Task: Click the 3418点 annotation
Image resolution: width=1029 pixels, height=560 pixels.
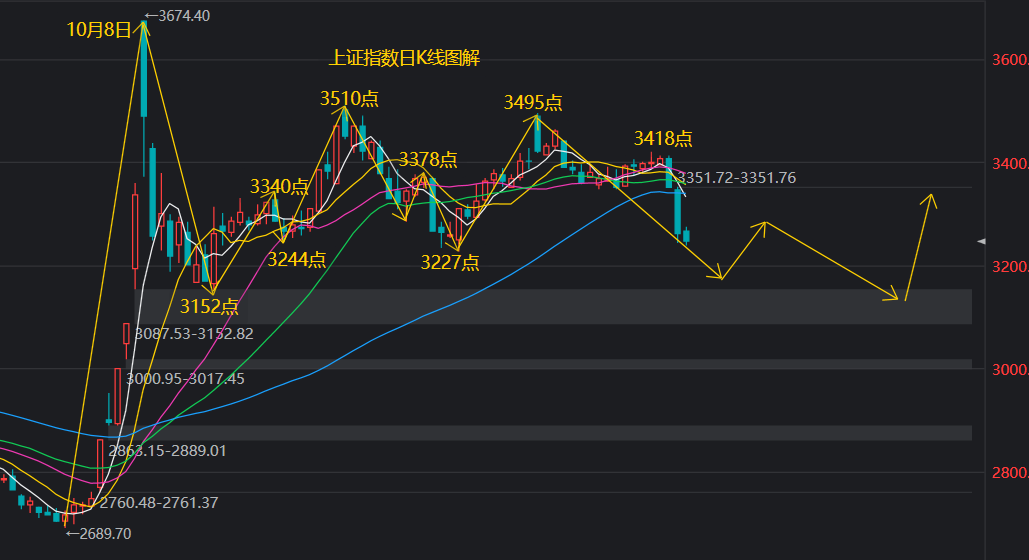Action: point(663,139)
